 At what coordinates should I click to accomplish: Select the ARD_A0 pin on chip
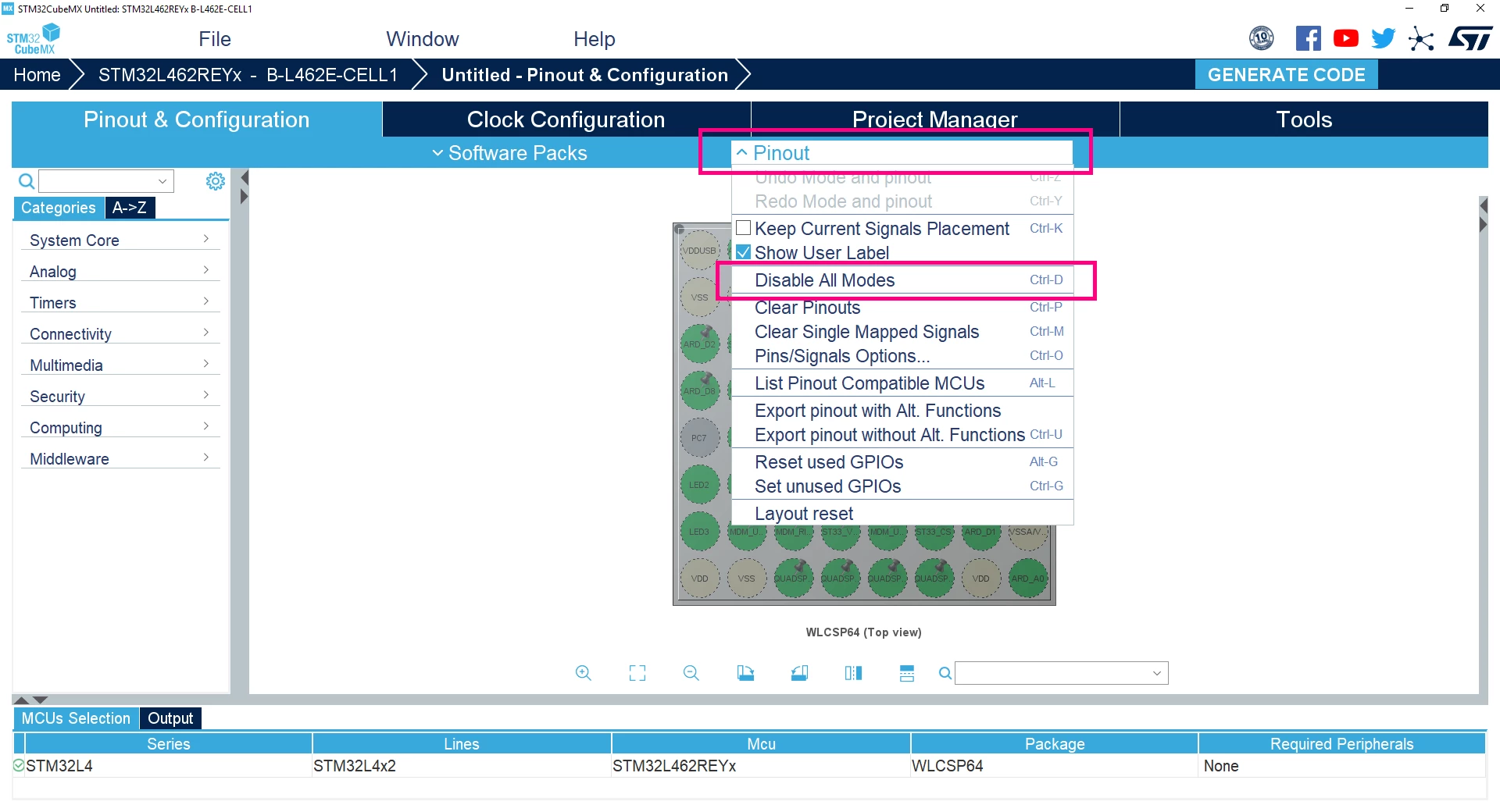point(1027,579)
